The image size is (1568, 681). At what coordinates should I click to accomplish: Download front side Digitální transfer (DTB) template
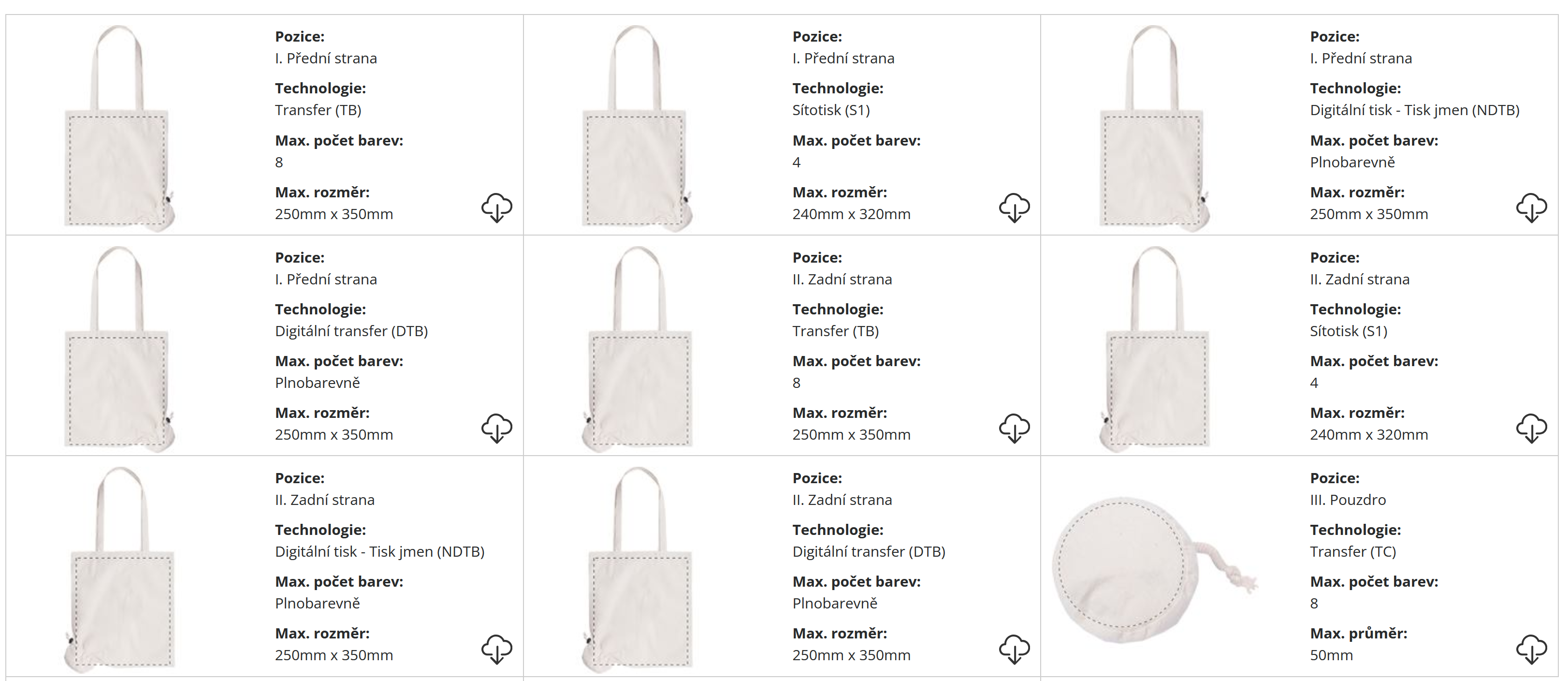(x=497, y=428)
